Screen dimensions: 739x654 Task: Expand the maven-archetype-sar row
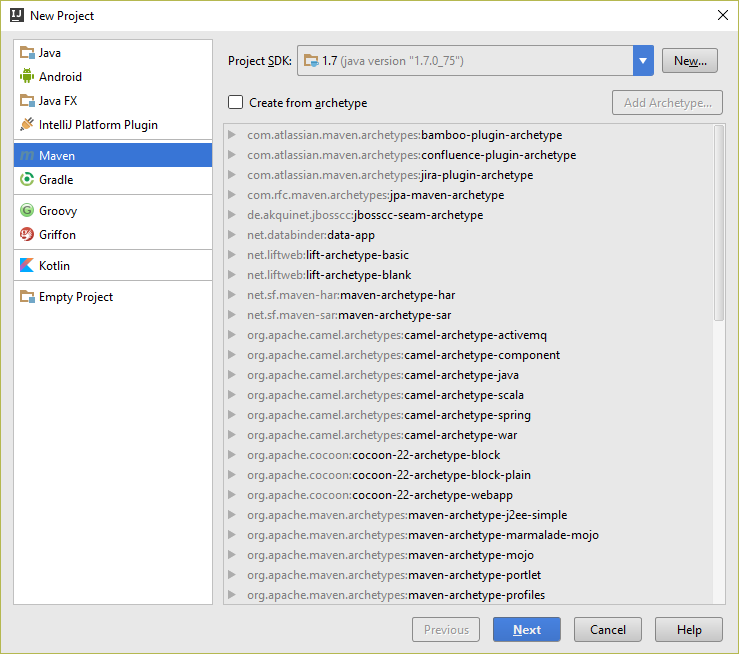[x=232, y=315]
